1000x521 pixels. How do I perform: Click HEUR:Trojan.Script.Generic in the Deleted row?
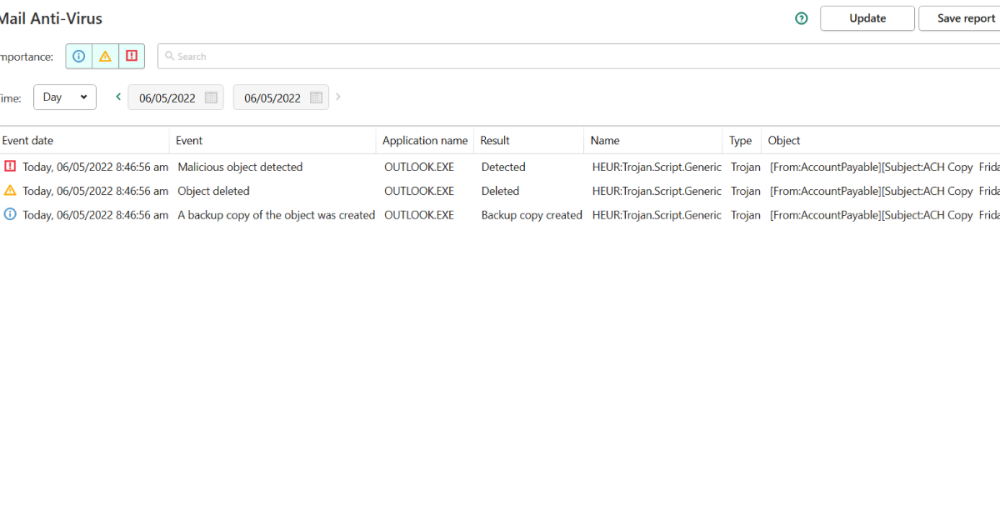coord(657,191)
